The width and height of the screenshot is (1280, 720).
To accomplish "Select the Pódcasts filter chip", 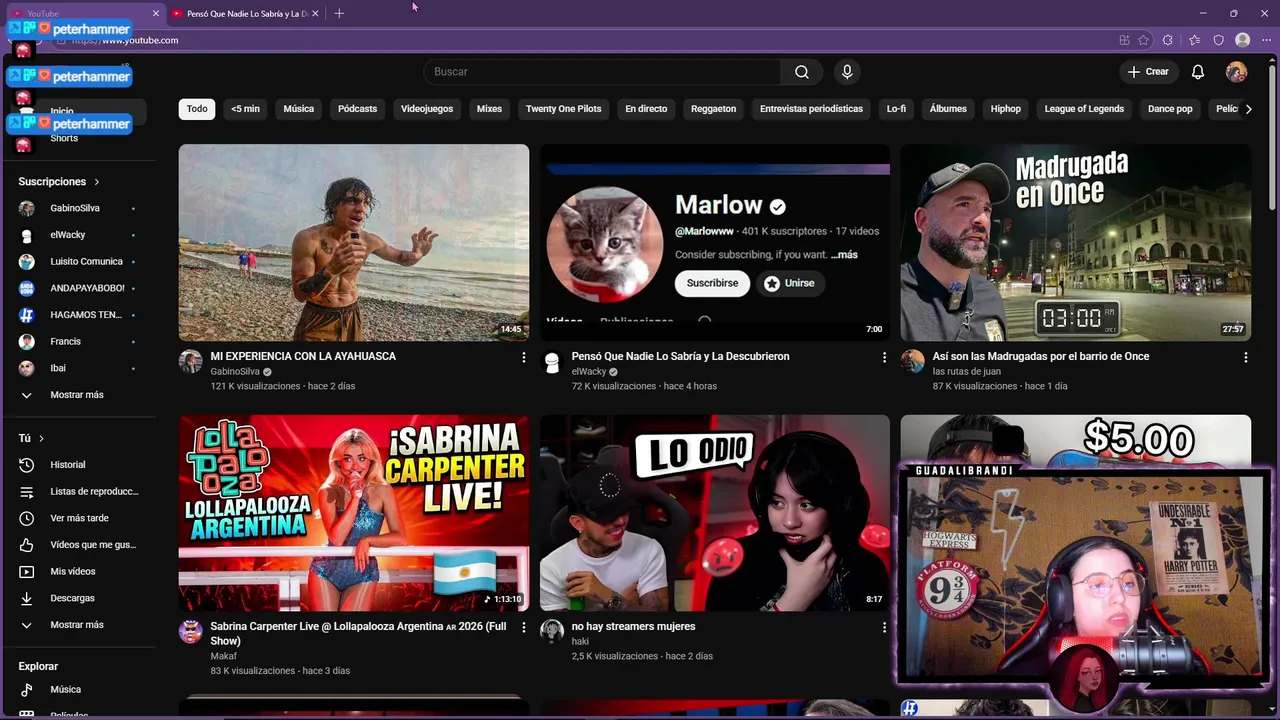I will coord(357,109).
